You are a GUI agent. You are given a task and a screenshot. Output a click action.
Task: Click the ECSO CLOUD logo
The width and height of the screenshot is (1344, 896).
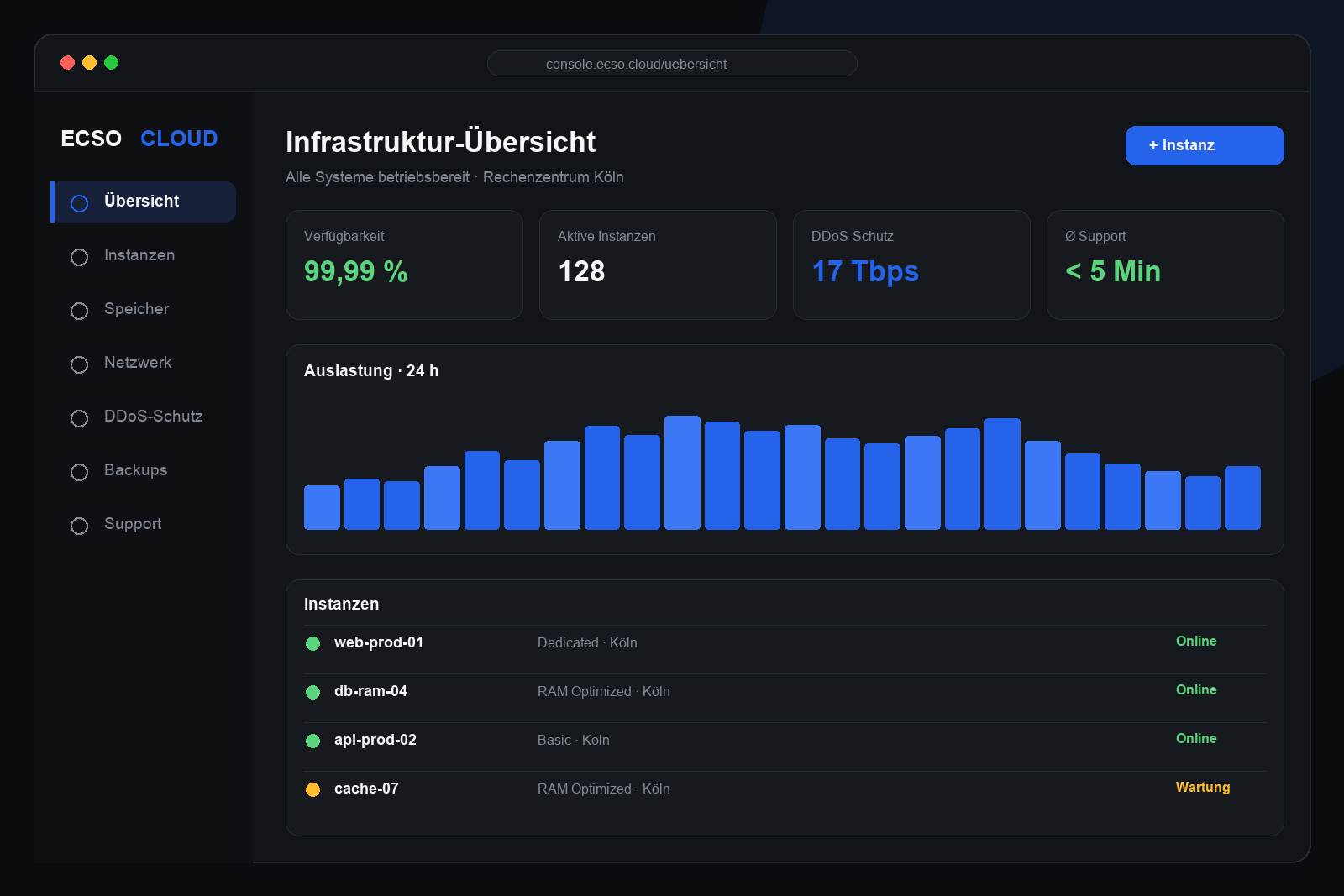point(139,139)
